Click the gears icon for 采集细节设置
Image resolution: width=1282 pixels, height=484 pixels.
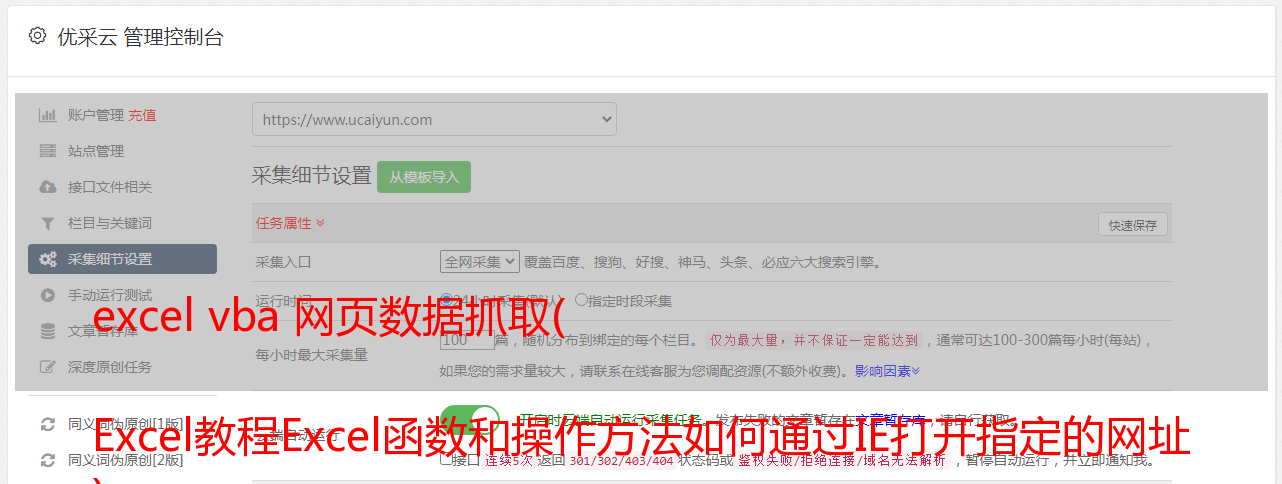[47, 259]
